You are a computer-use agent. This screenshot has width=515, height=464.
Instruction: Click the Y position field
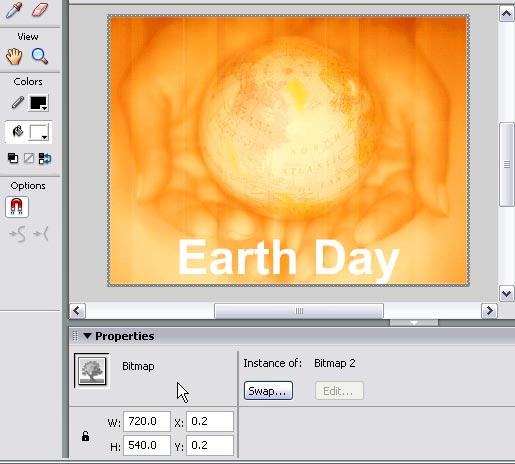pos(210,445)
